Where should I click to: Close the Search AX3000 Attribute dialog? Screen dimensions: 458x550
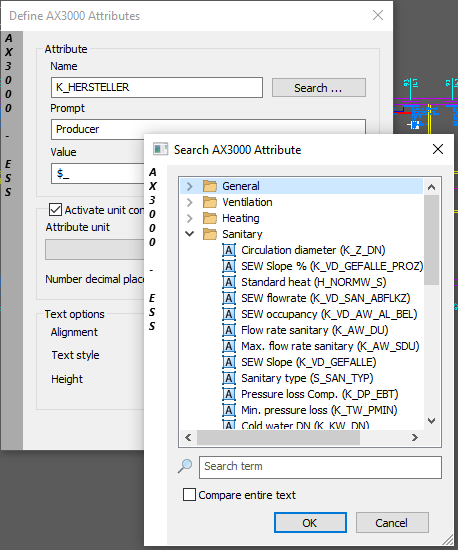[438, 149]
